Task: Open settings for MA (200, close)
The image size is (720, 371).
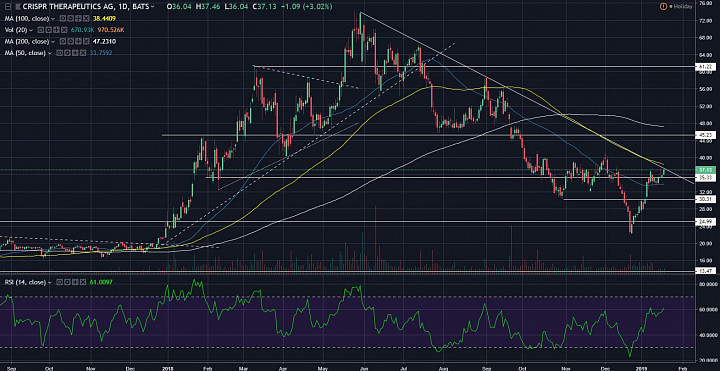Action: [71, 41]
